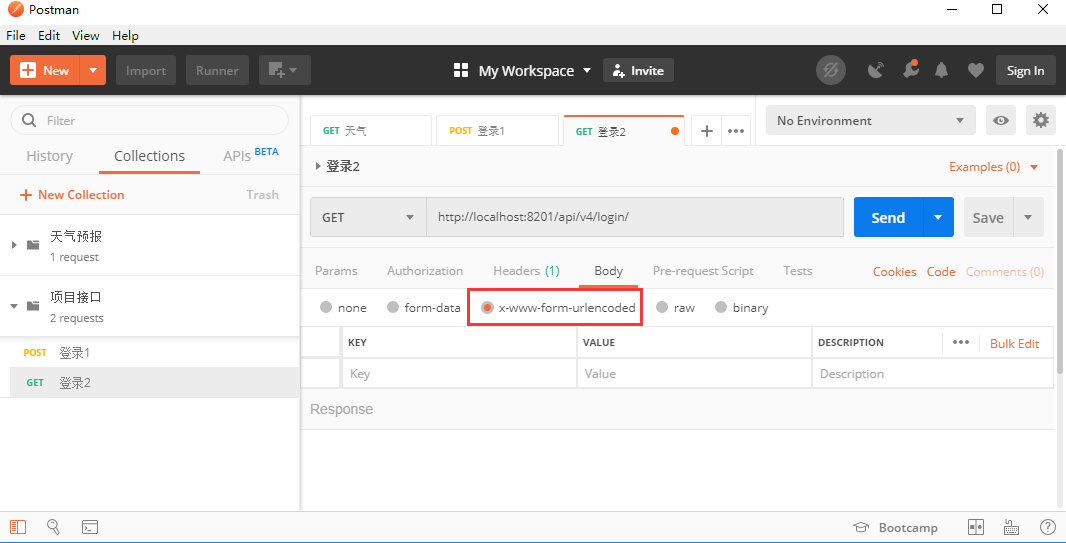
Task: Open manage environments gear icon
Action: pos(1041,120)
